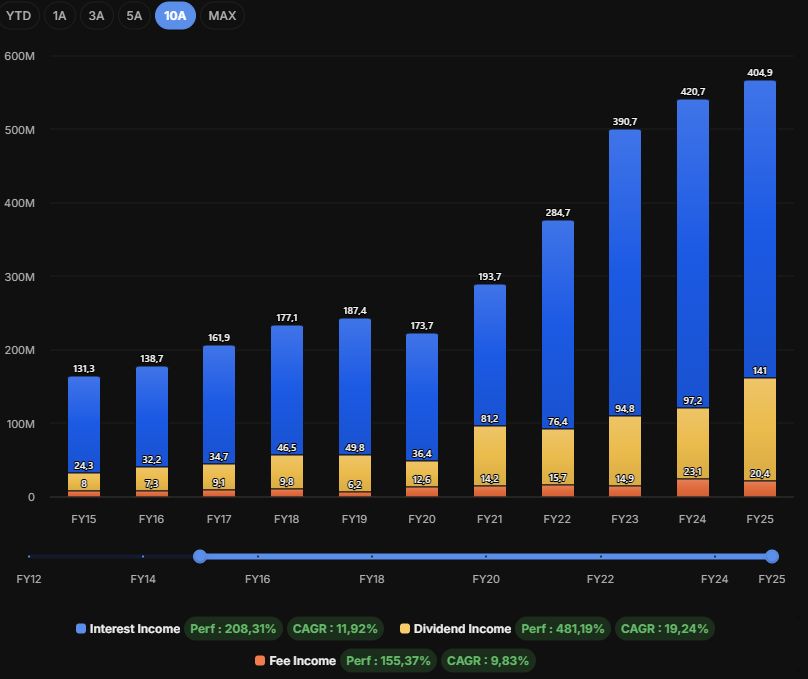The height and width of the screenshot is (679, 808).
Task: Switch to the MAX range tab
Action: click(222, 16)
